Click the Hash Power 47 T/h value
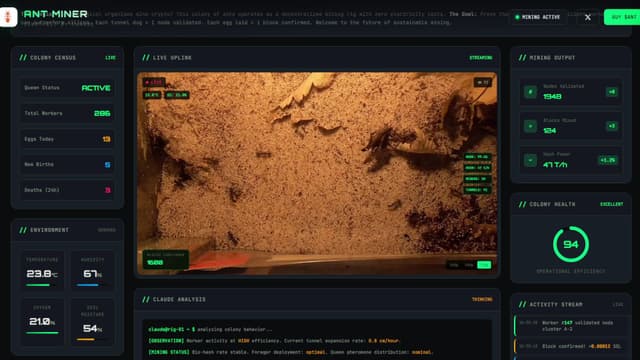 tap(555, 164)
